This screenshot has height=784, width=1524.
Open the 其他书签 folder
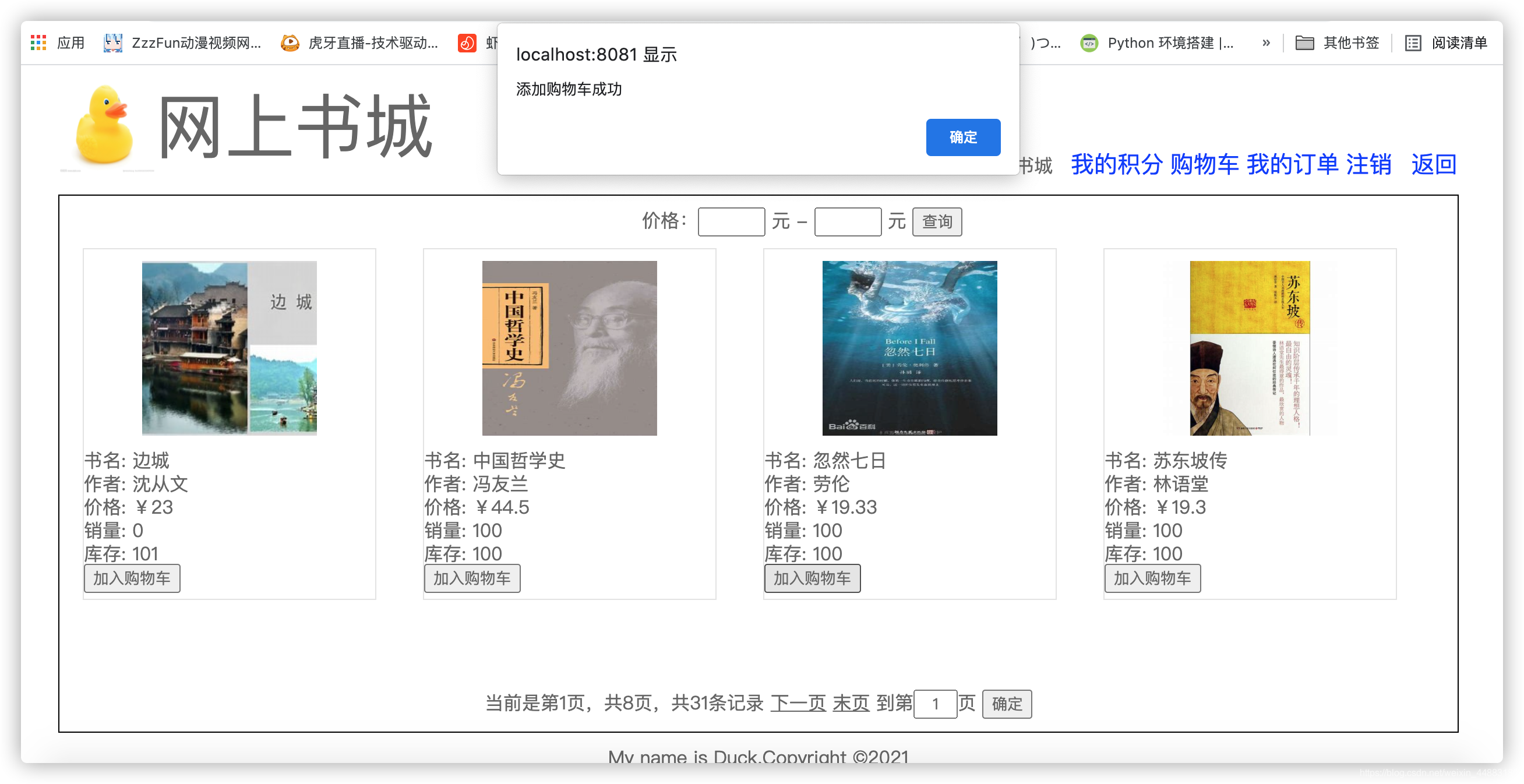point(1337,43)
